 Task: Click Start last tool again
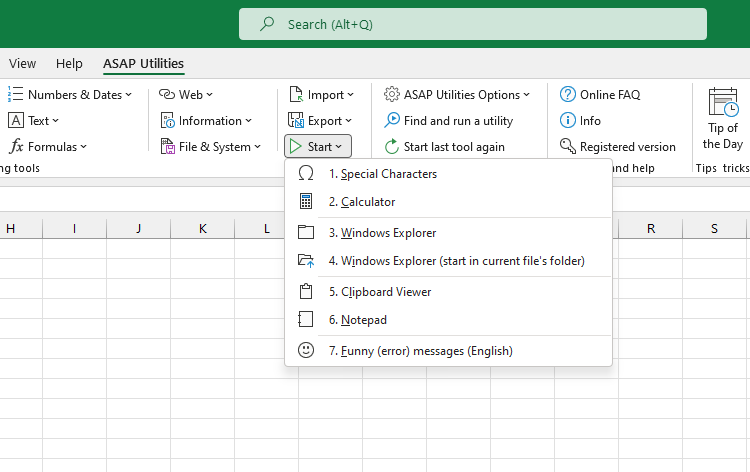[x=445, y=147]
